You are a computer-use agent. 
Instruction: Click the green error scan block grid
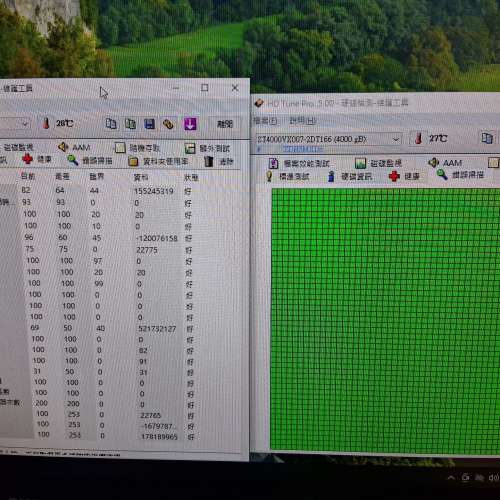click(386, 321)
